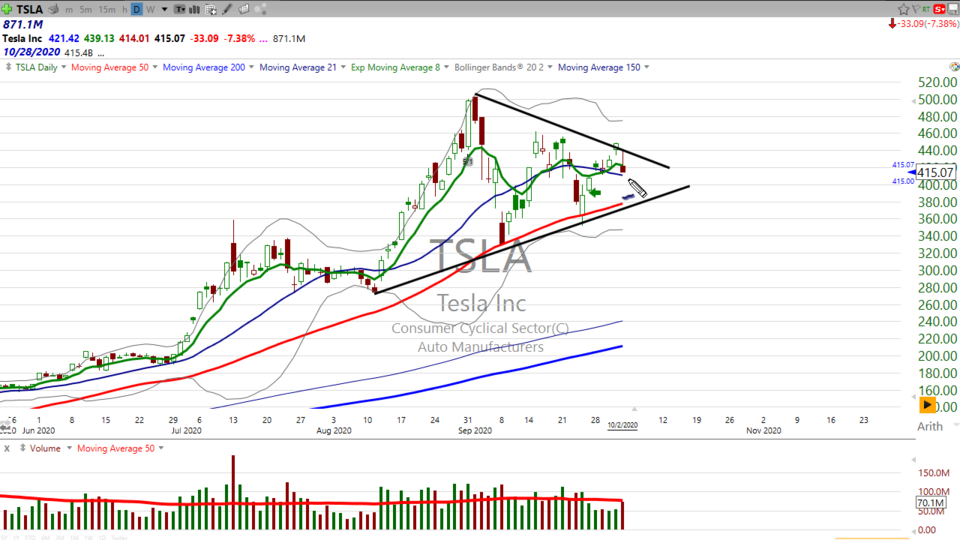This screenshot has height=540, width=960.
Task: Click the 10/2/2020 date marker on time axis
Action: [623, 425]
